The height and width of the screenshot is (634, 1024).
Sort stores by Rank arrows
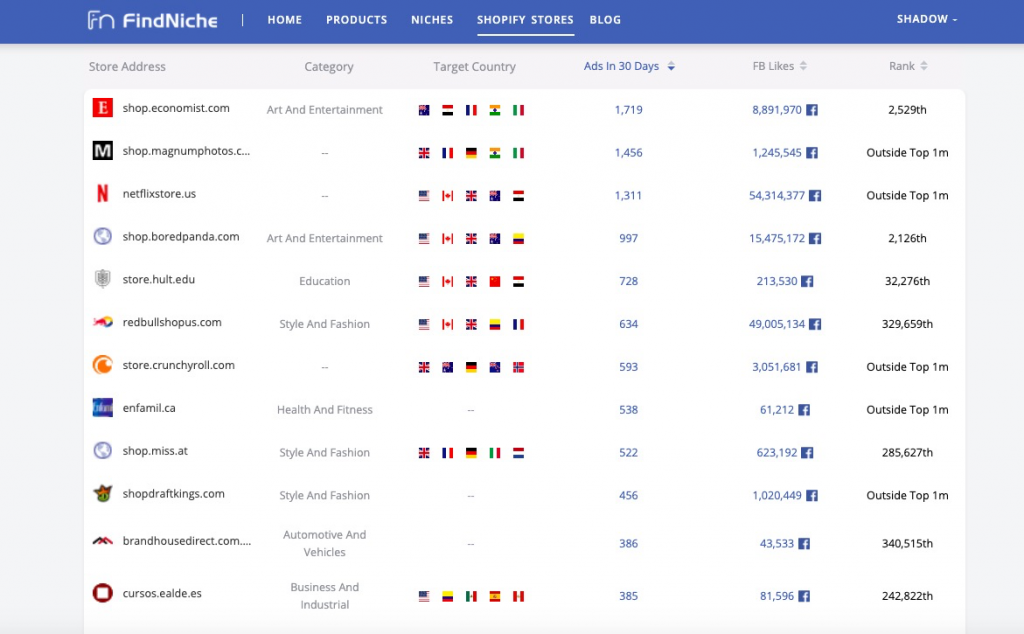923,66
